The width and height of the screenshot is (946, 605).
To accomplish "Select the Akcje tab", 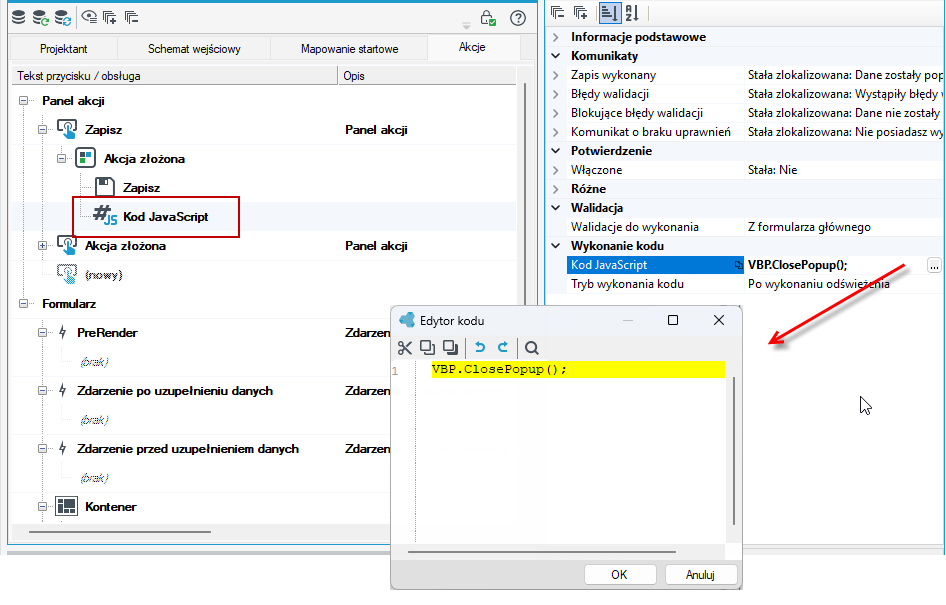I will [472, 47].
